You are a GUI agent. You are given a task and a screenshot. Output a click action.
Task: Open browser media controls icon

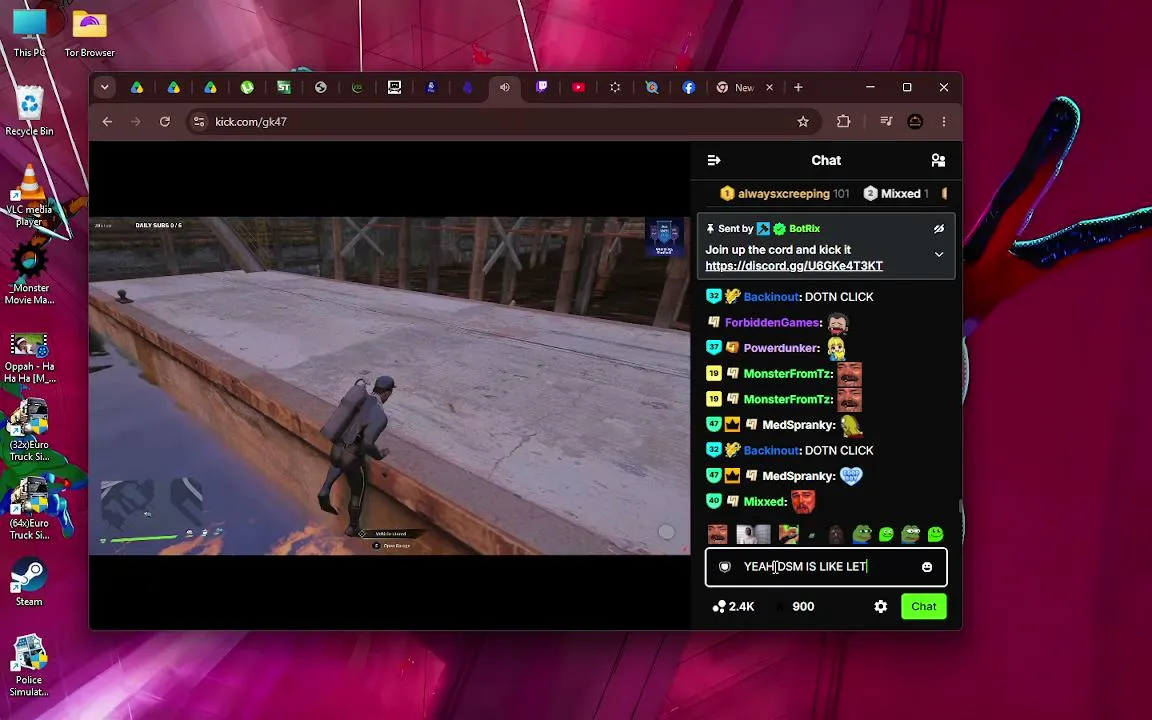coord(886,122)
